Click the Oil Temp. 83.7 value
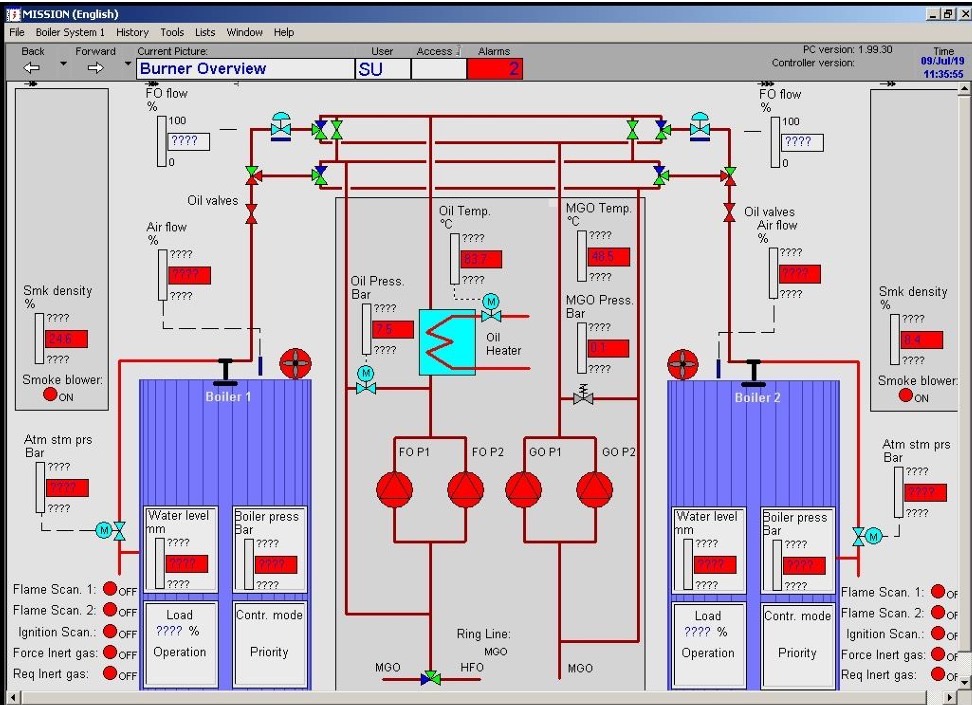972x705 pixels. (x=480, y=259)
